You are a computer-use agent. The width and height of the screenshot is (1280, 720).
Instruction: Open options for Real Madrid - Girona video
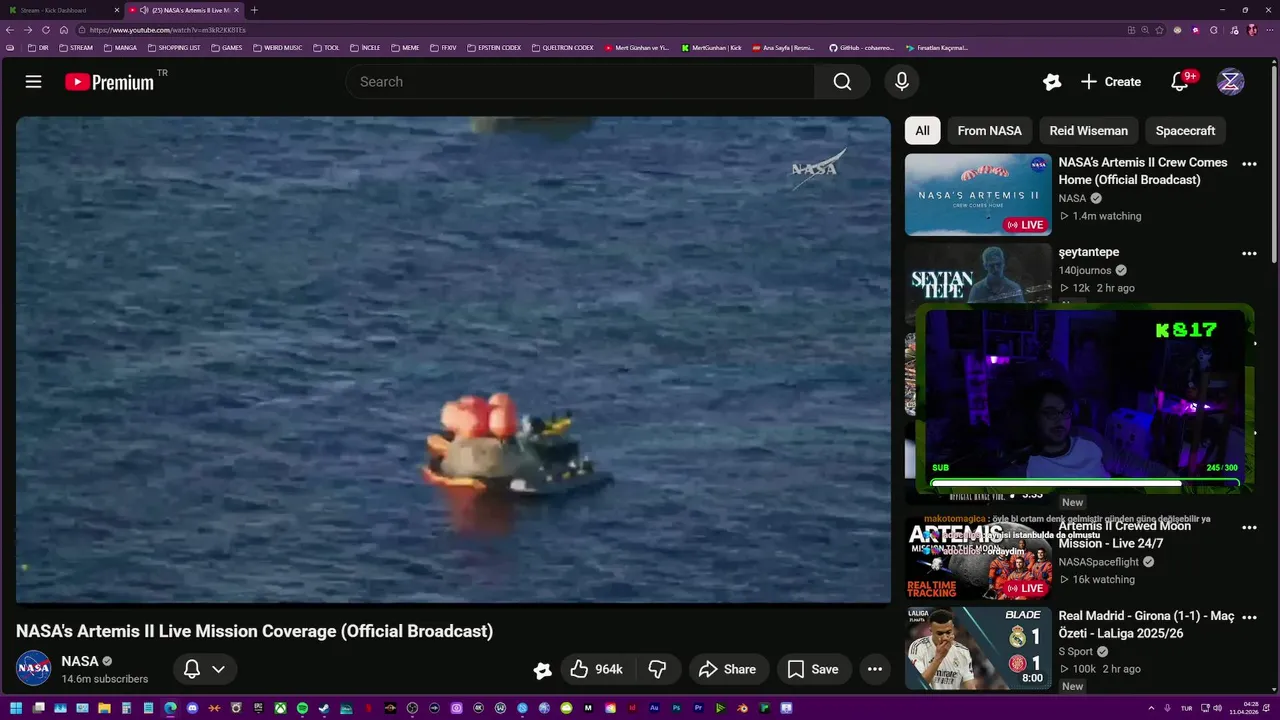point(1249,618)
